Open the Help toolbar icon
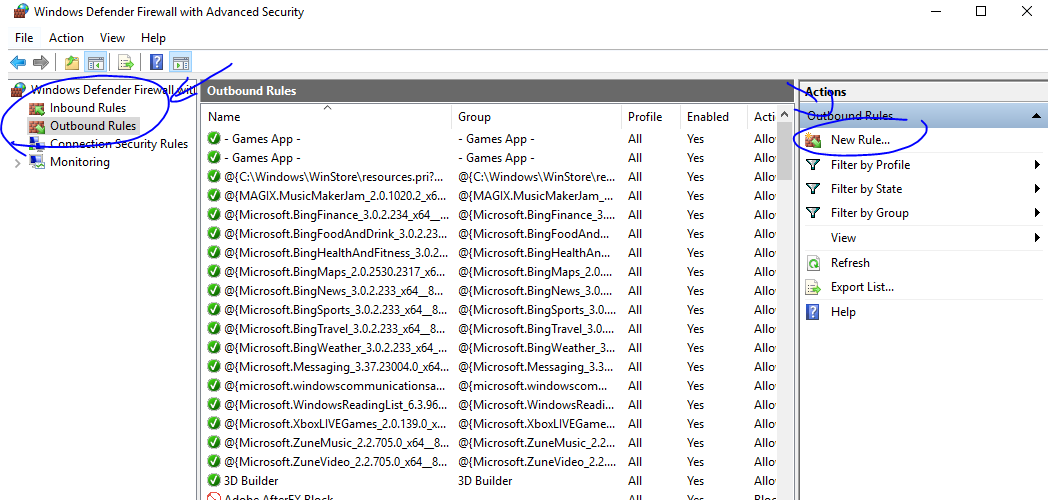Image resolution: width=1048 pixels, height=500 pixels. (x=156, y=63)
